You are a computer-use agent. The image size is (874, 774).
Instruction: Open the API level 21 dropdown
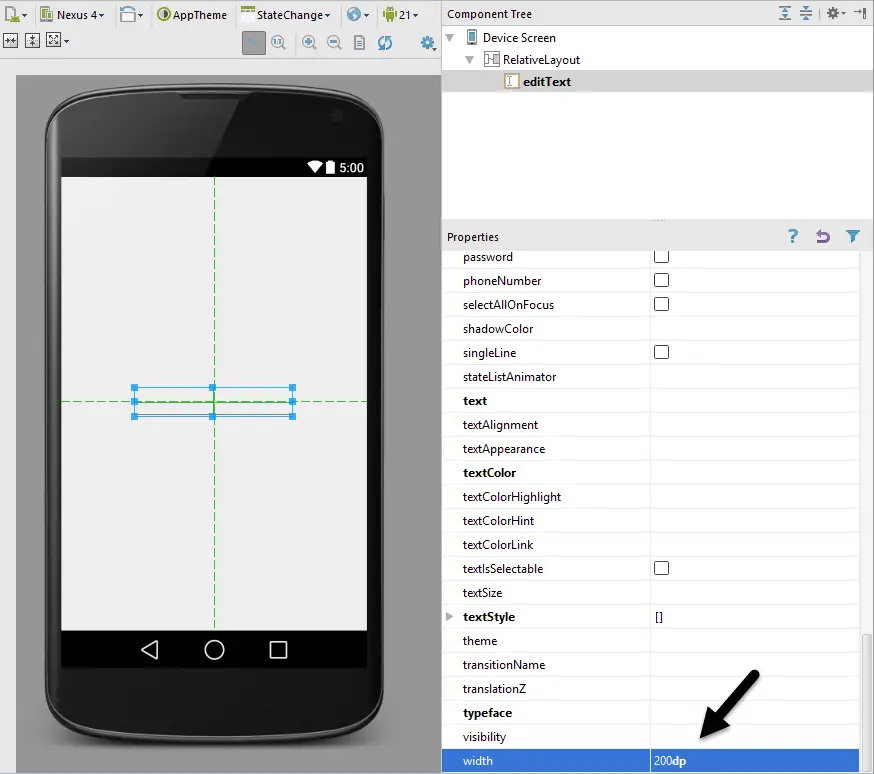click(x=400, y=15)
